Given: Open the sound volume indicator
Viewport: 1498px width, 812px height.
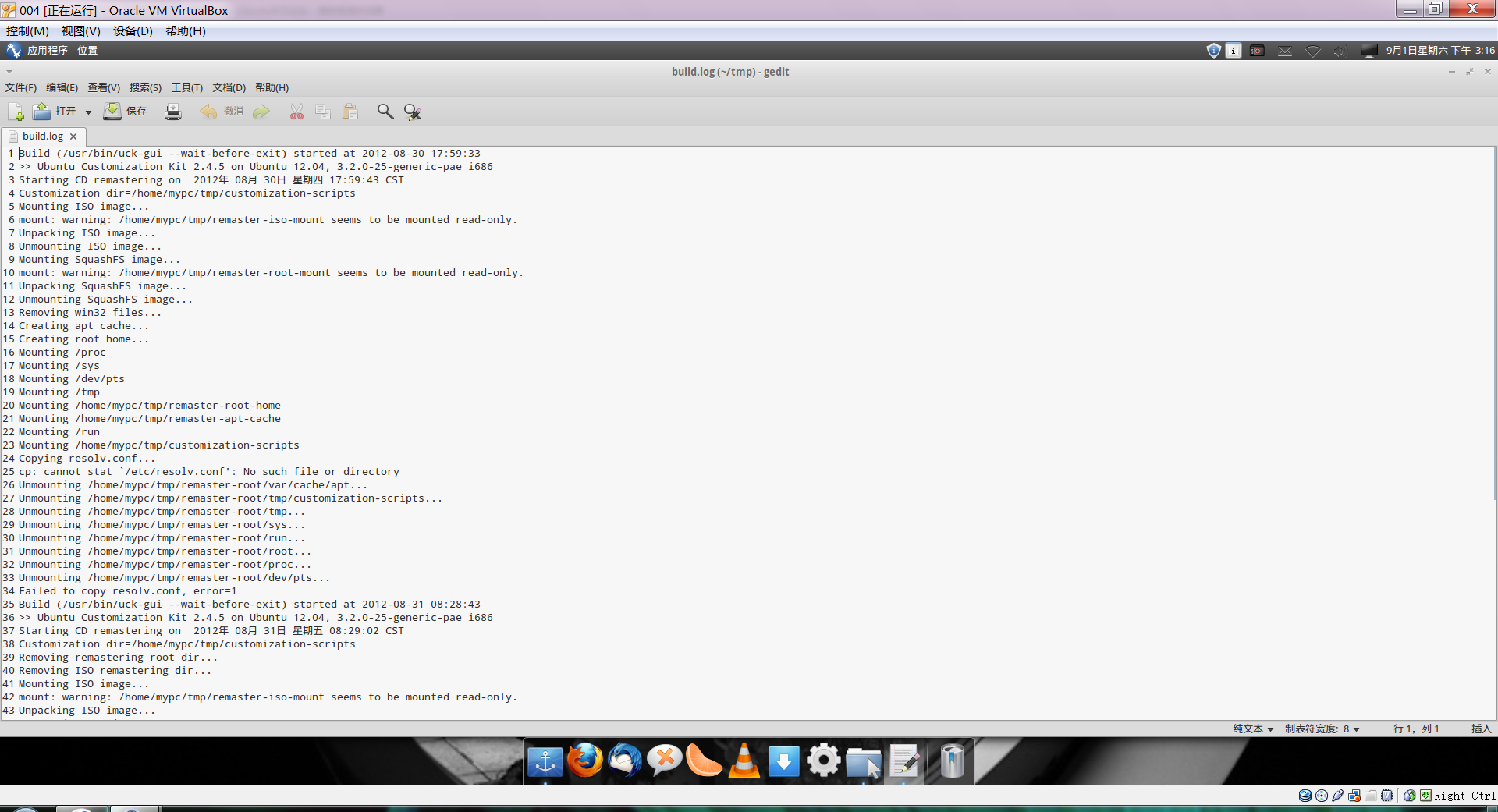Looking at the screenshot, I should pos(1340,51).
